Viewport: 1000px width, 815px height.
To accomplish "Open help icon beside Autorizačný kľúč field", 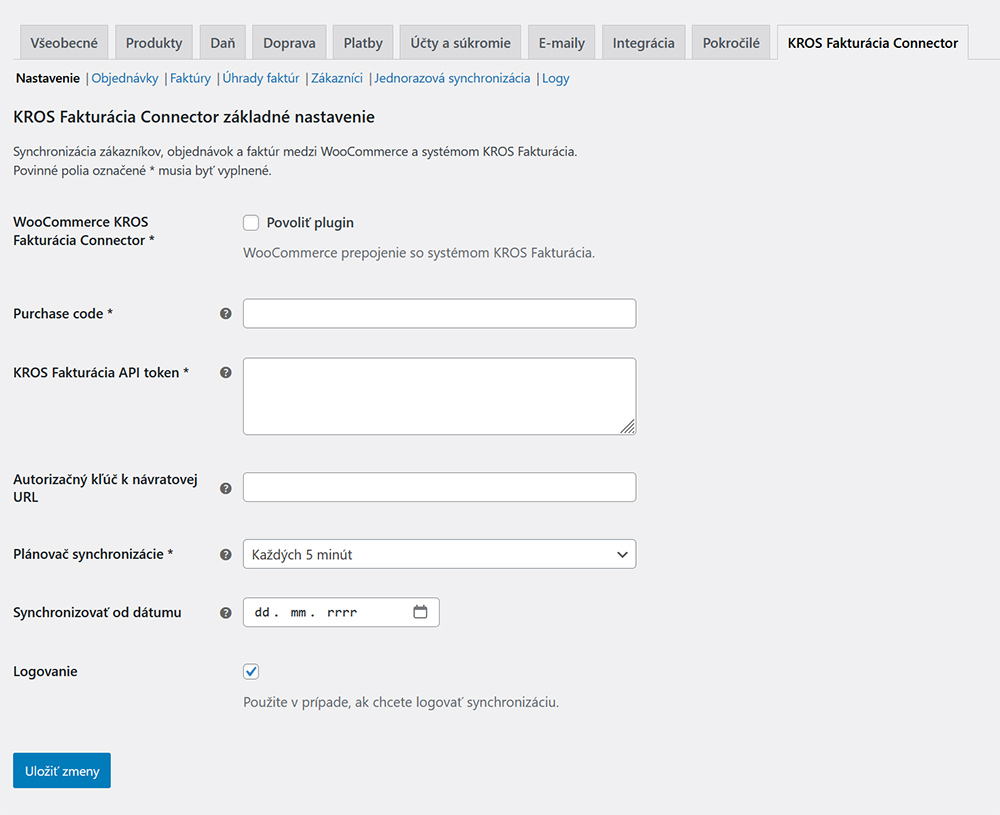I will pos(225,488).
